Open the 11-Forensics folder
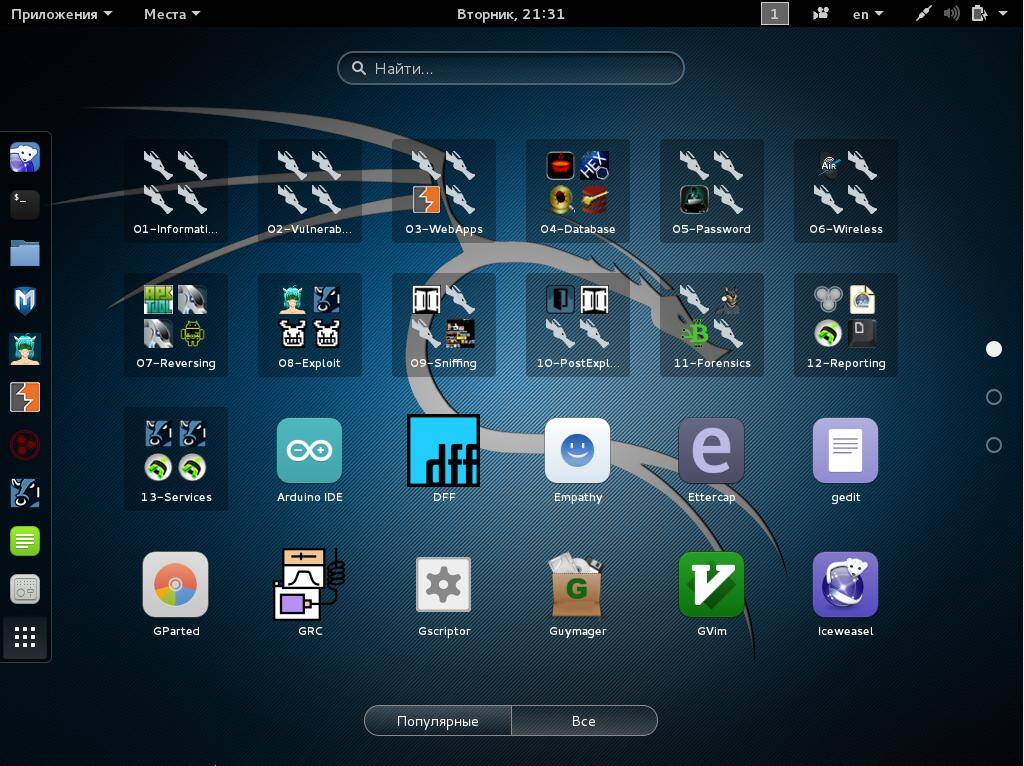 click(x=711, y=325)
